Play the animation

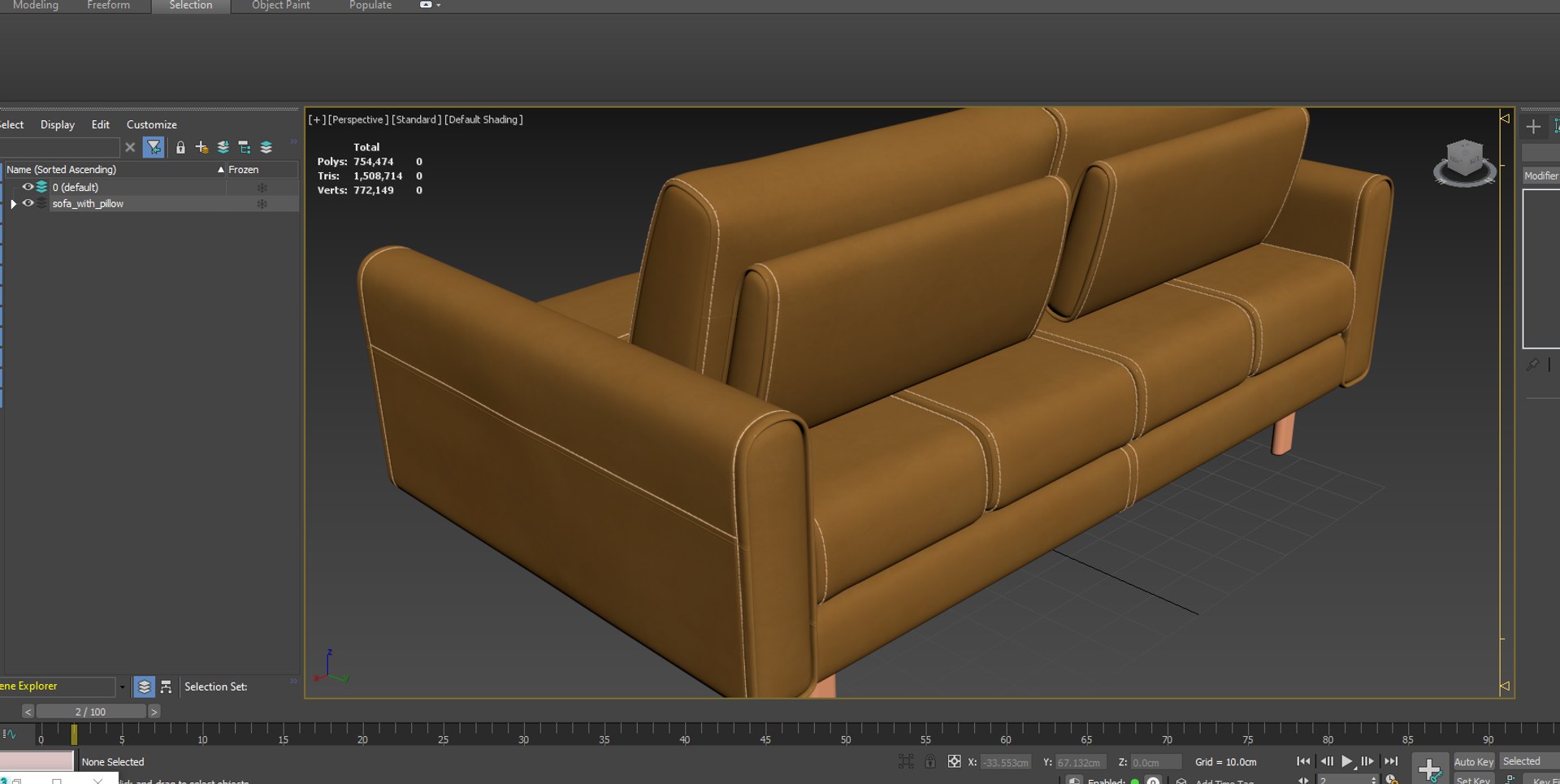pos(1348,761)
